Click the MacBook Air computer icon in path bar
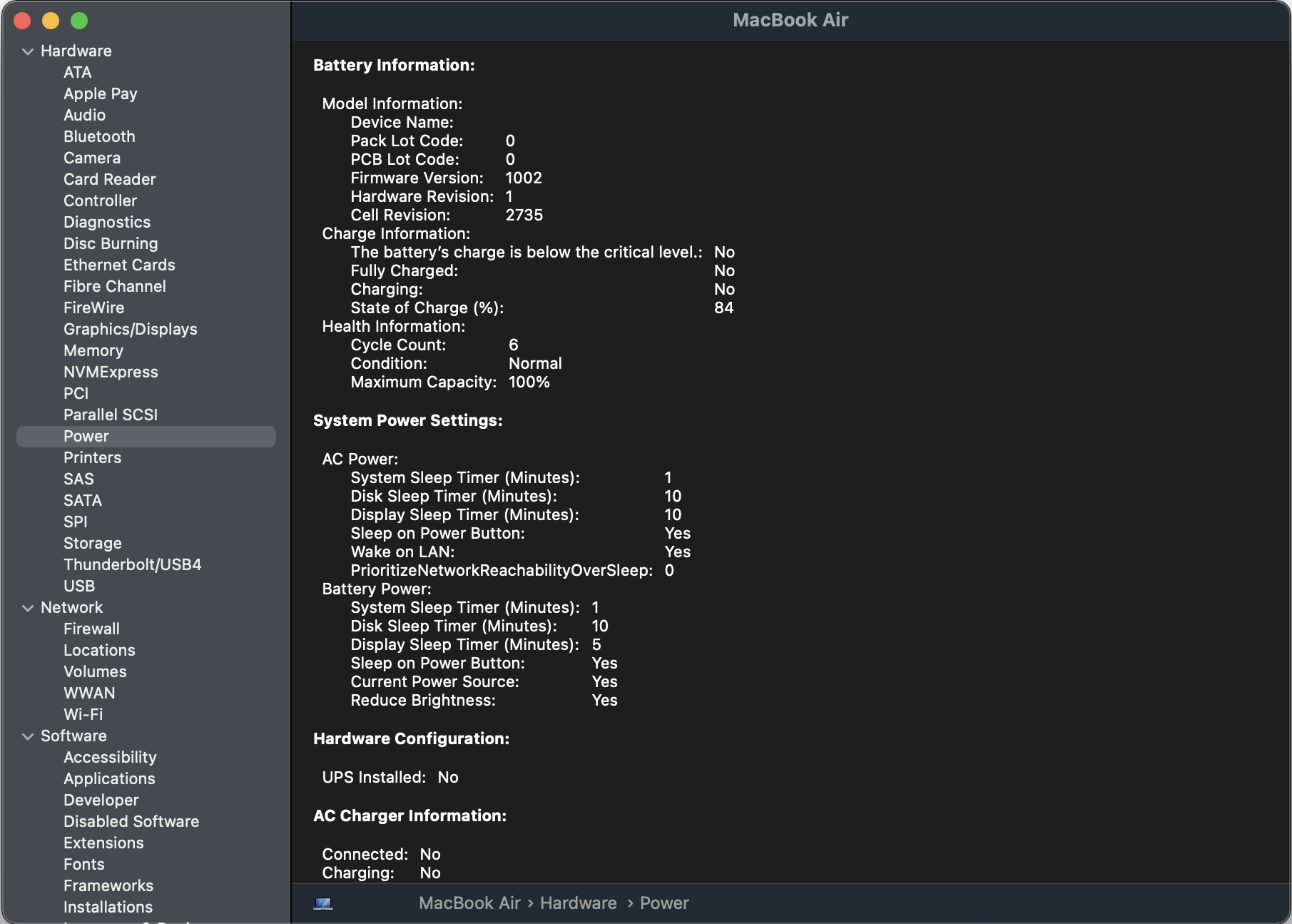The width and height of the screenshot is (1292, 924). 323,903
